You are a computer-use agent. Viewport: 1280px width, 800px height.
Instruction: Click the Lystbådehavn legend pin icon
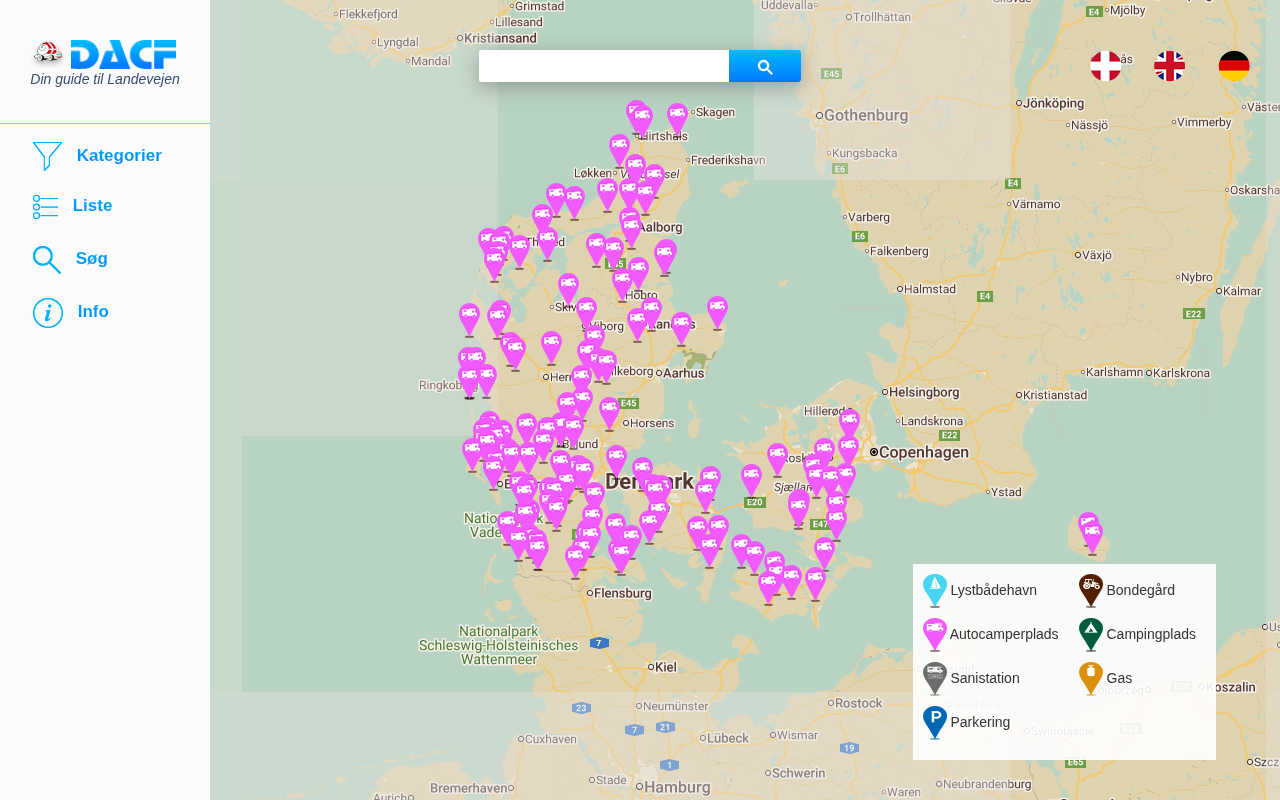tap(935, 591)
